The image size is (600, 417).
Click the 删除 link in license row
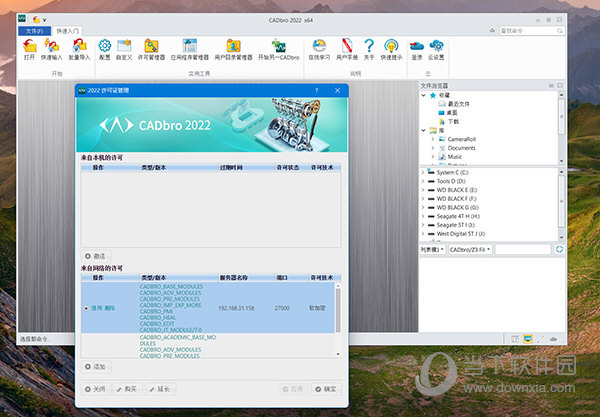pyautogui.click(x=109, y=308)
